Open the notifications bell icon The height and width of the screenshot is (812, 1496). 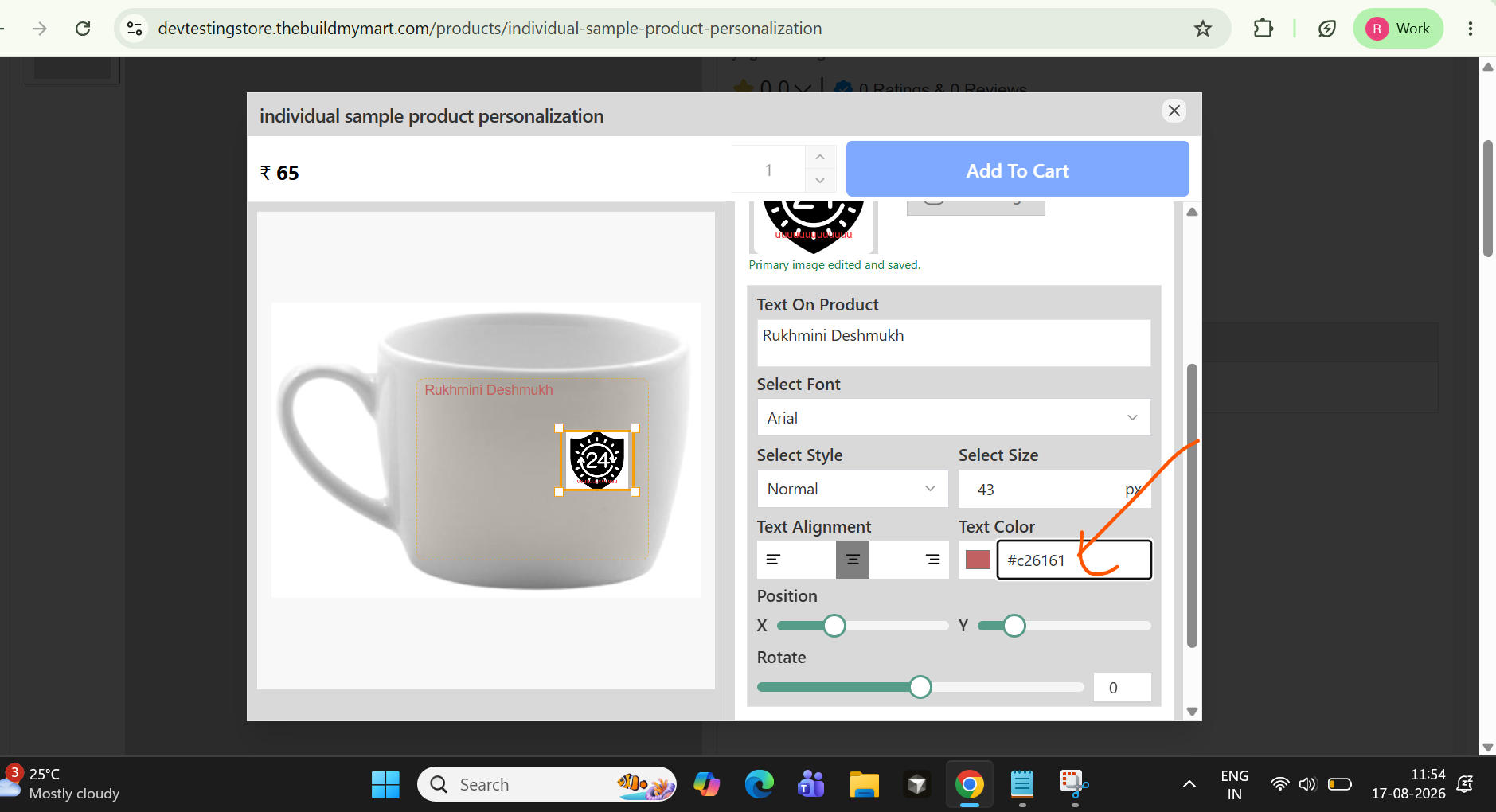(1465, 785)
